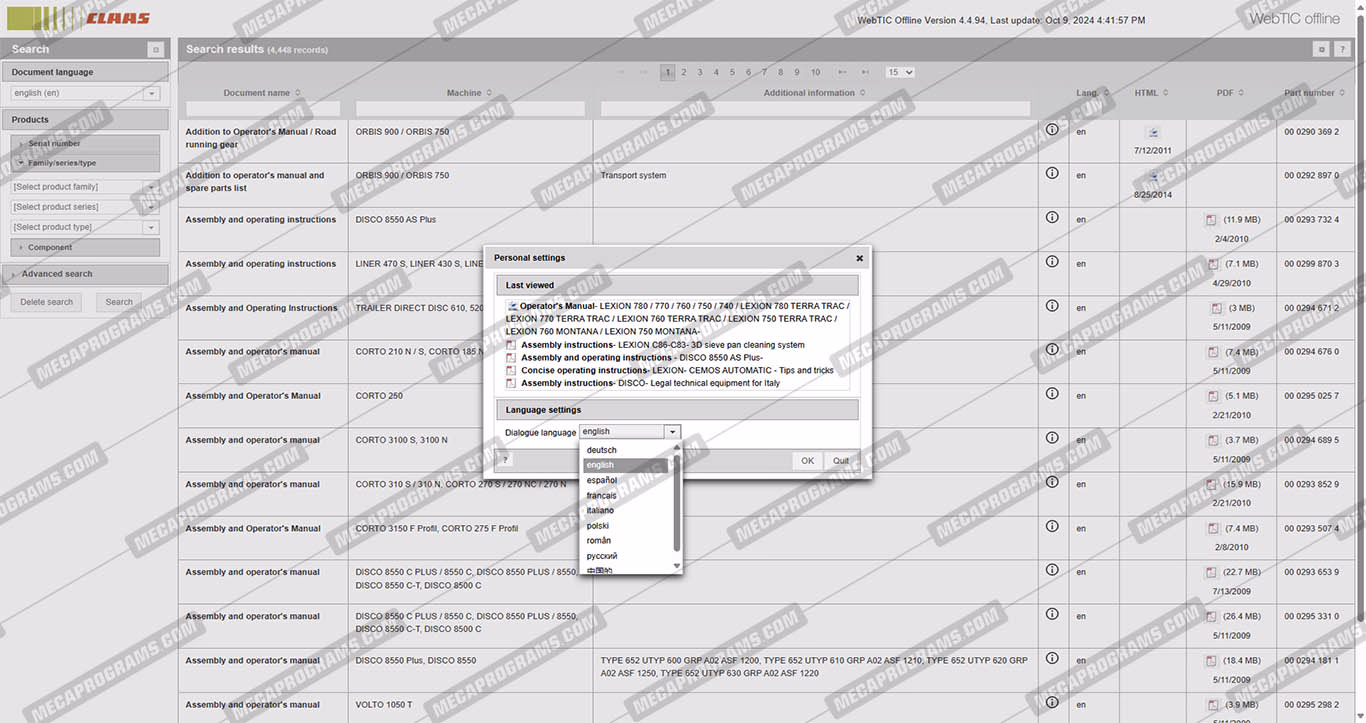The height and width of the screenshot is (723, 1366).
Task: Show info for part number 00 0295 025 7
Action: pos(1052,393)
